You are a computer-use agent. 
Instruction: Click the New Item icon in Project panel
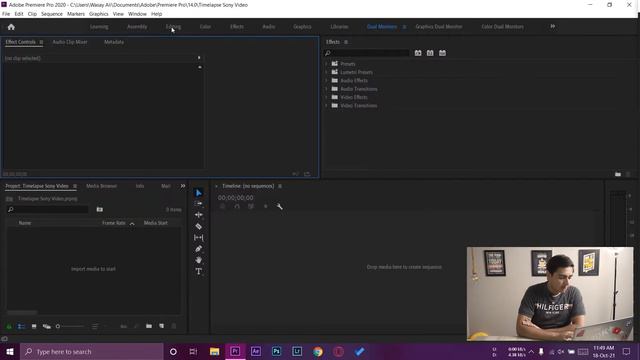tap(162, 326)
